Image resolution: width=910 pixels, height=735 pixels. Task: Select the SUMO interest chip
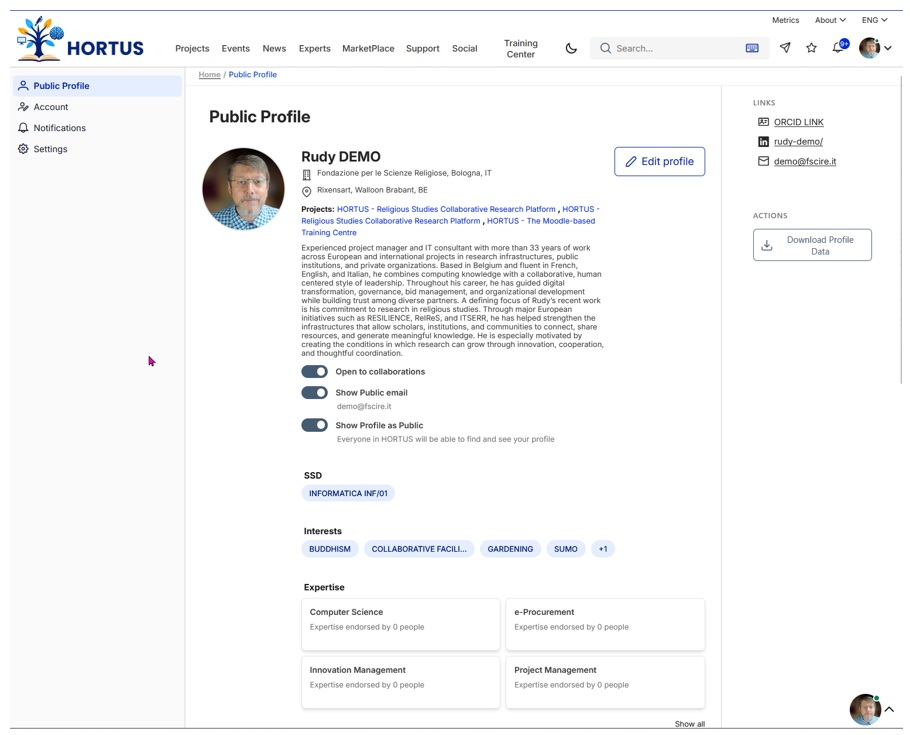(x=565, y=549)
